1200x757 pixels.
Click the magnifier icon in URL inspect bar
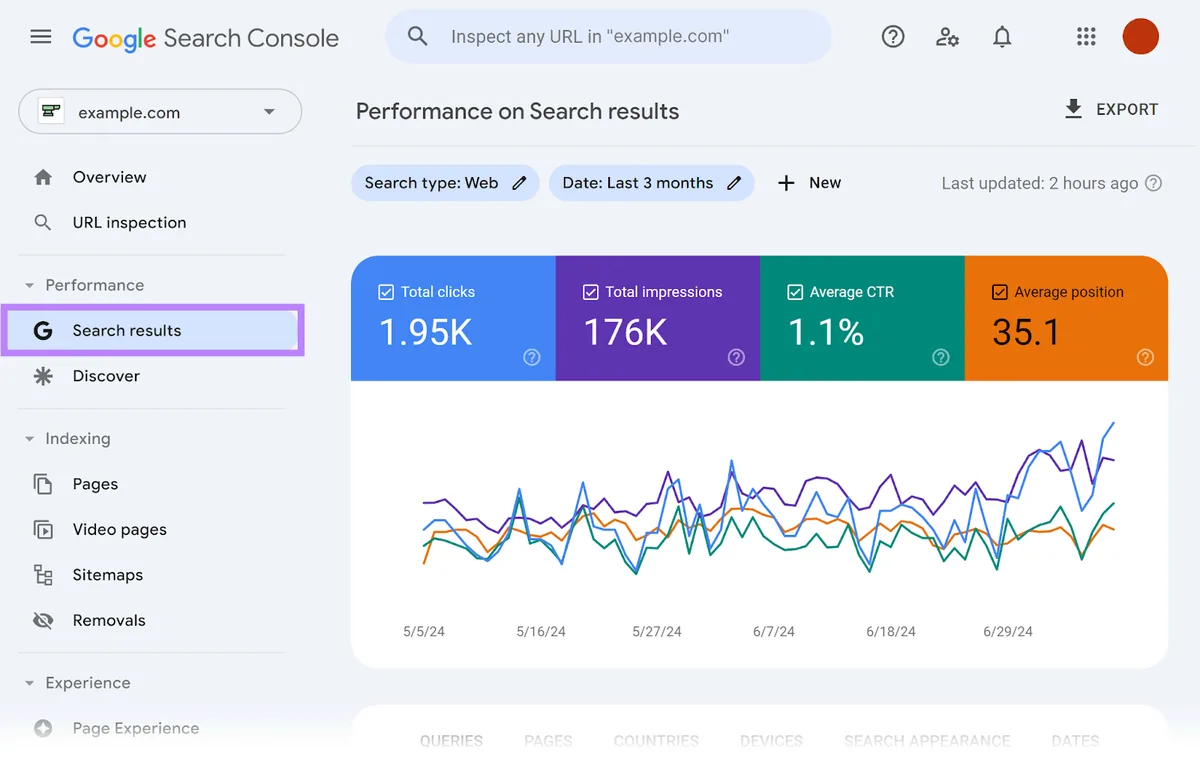418,37
